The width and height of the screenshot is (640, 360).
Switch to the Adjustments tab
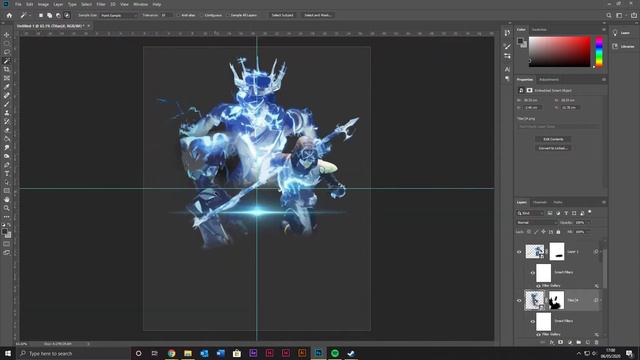point(549,80)
